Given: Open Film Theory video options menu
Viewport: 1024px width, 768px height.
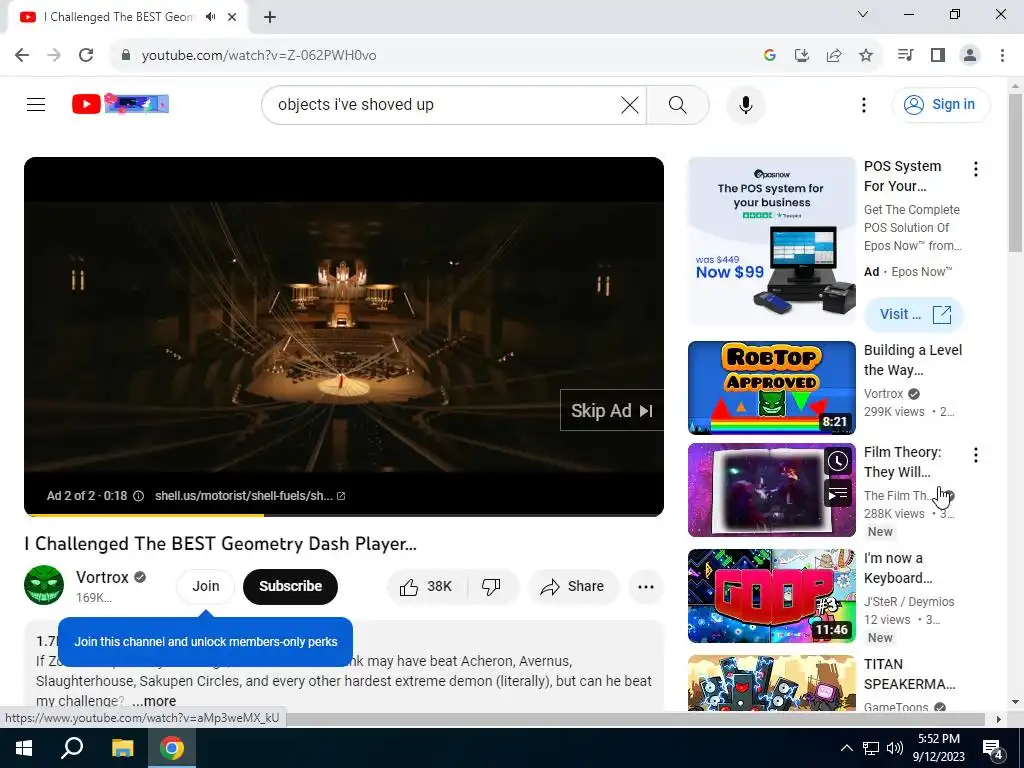Looking at the screenshot, I should click(976, 455).
